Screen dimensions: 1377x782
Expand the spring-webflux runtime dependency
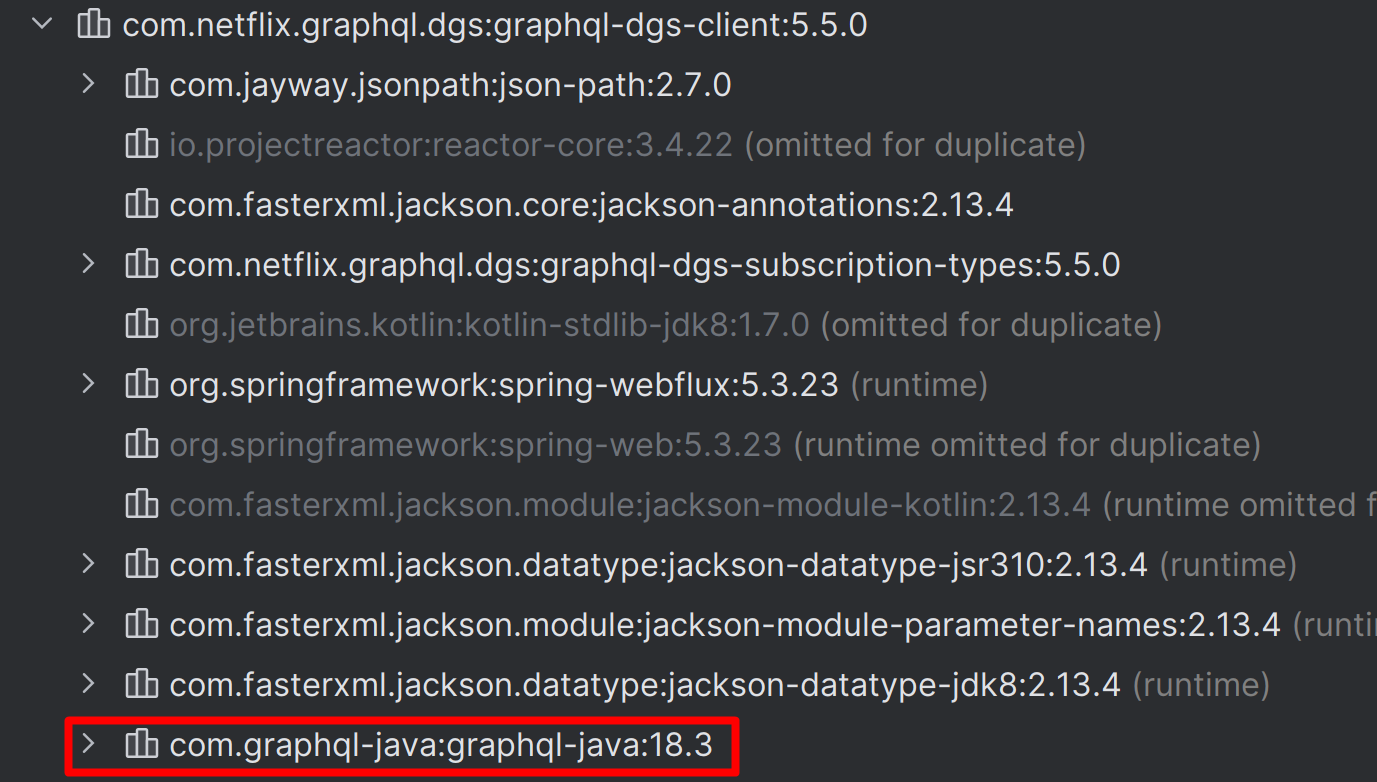(88, 384)
